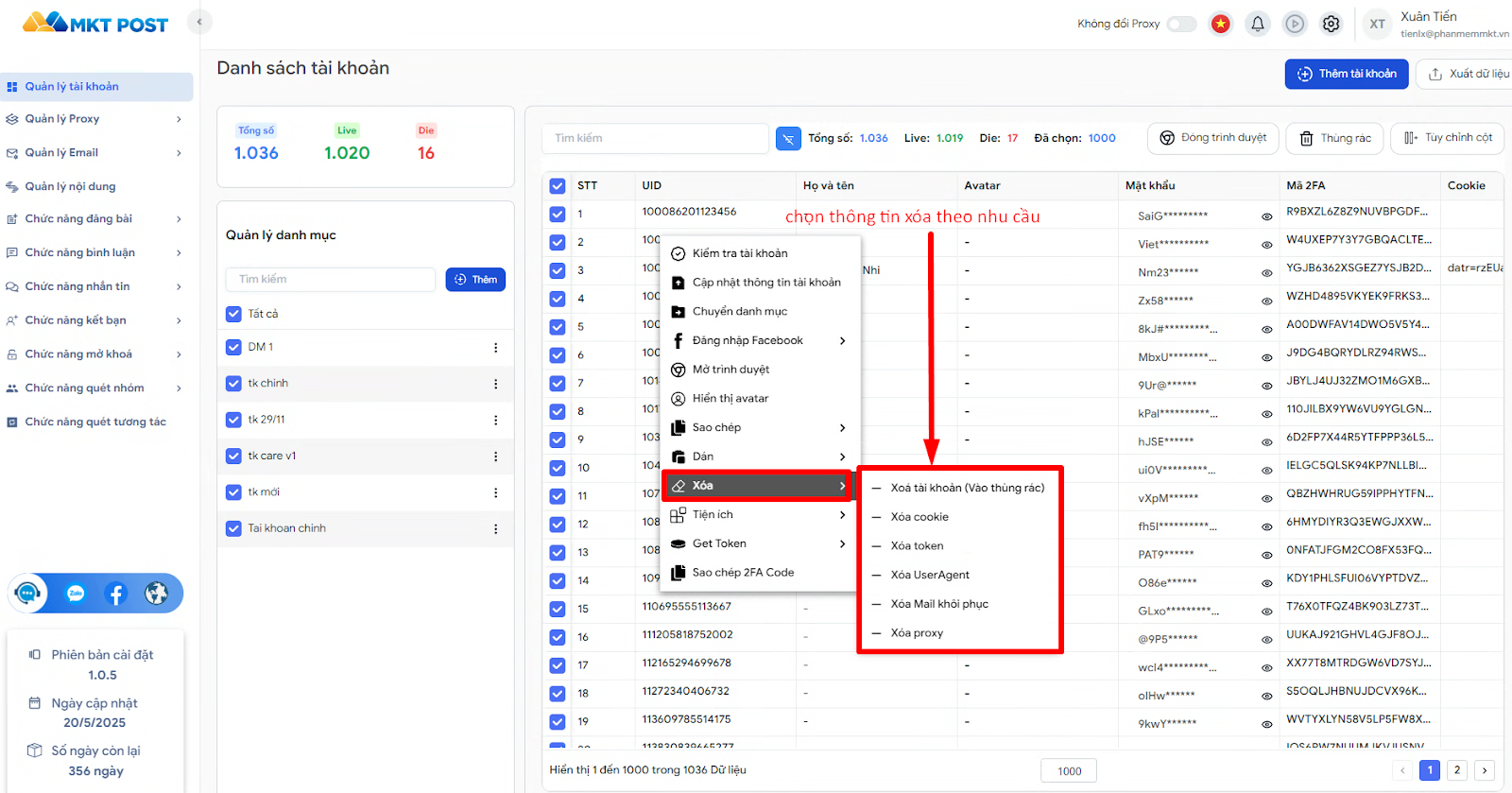Collapse the sidebar with the arrow button
The width and height of the screenshot is (1512, 793).
click(x=199, y=22)
